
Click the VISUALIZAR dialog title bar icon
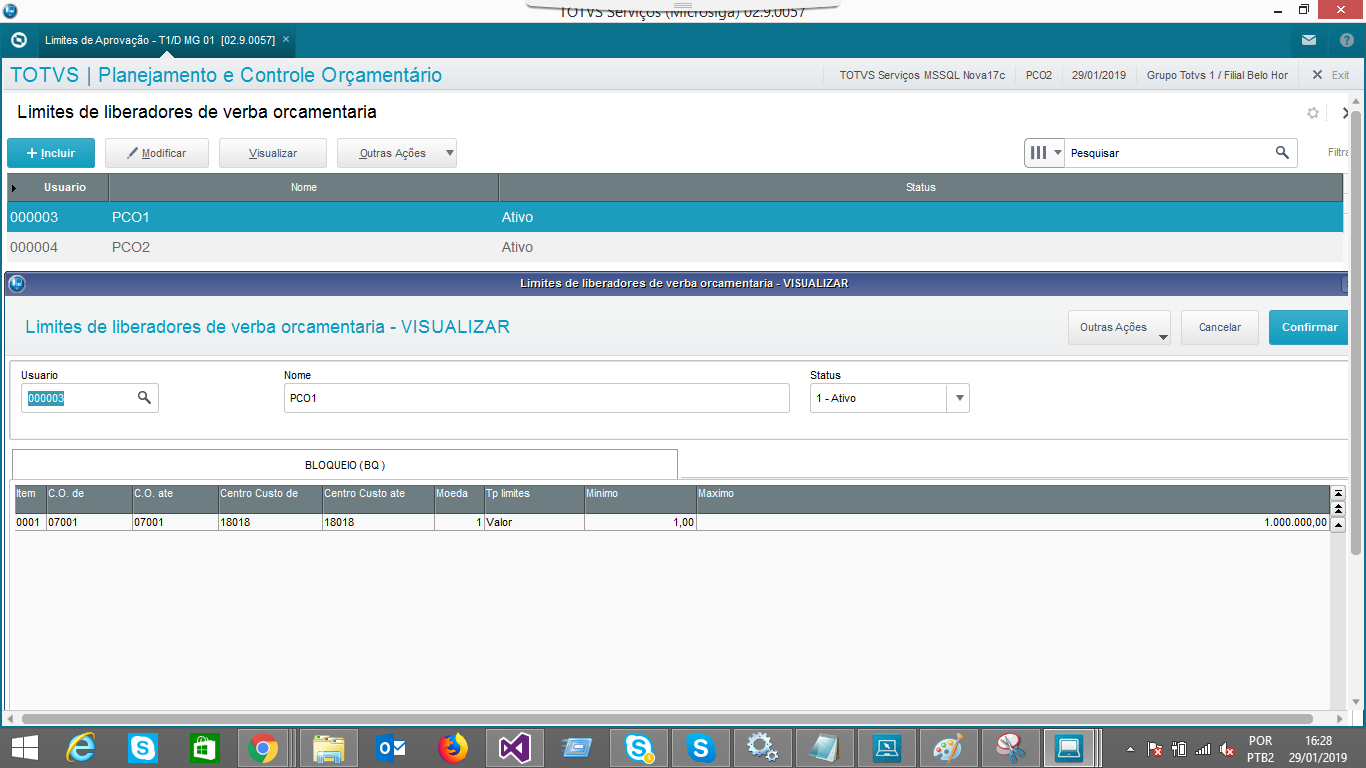pos(16,283)
